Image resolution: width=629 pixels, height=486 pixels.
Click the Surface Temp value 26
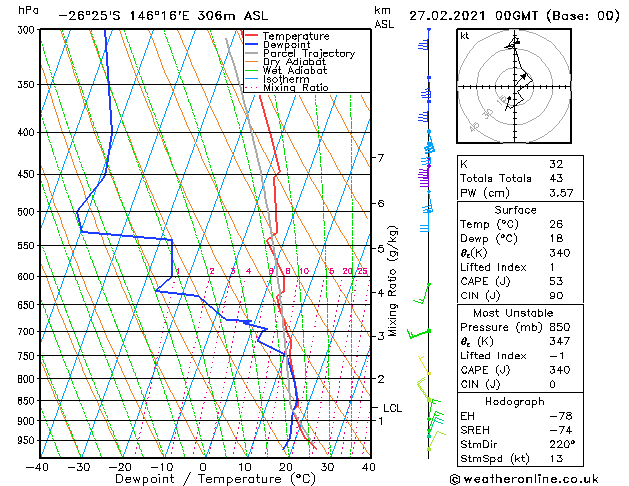[x=556, y=224]
